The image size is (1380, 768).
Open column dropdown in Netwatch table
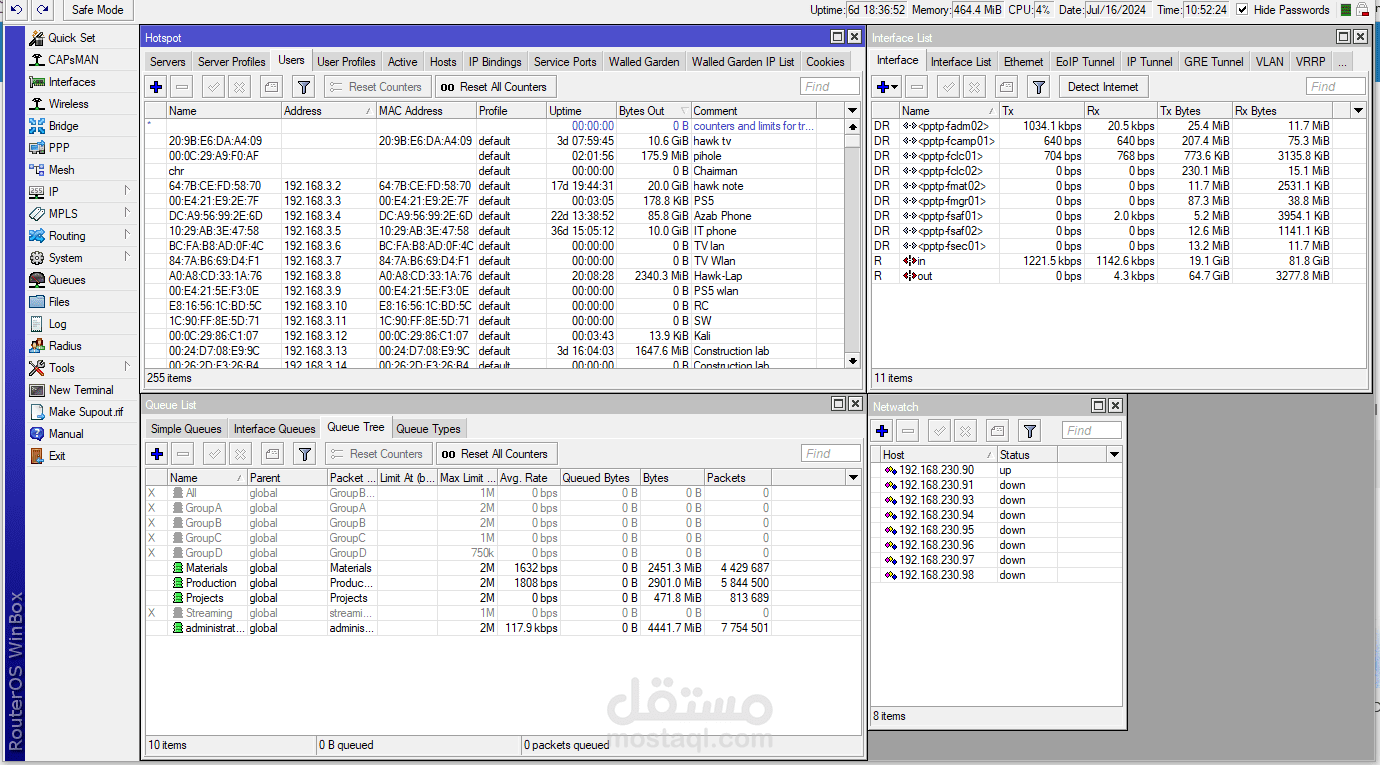pos(1114,455)
